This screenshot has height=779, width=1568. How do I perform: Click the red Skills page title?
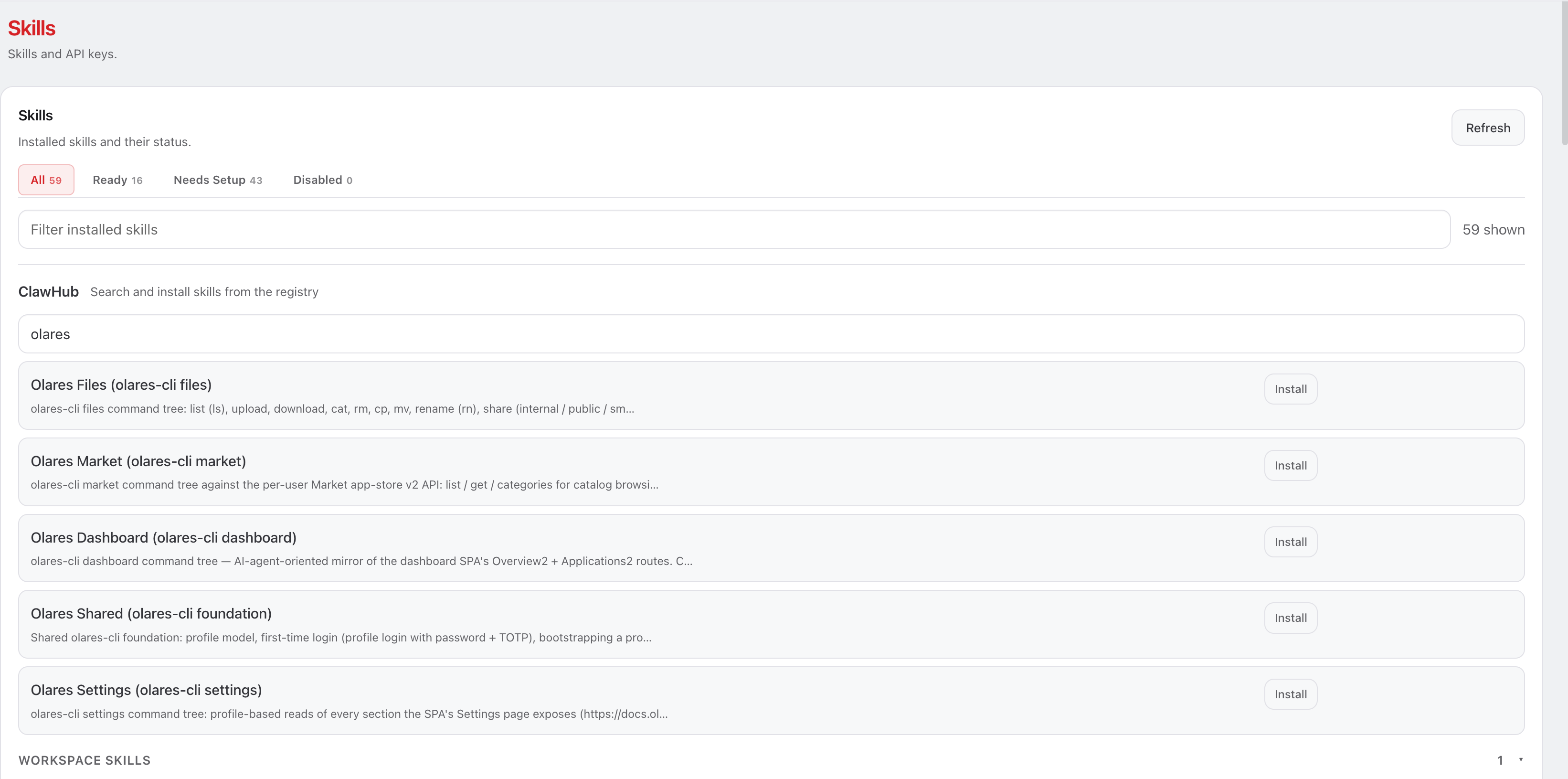click(32, 28)
